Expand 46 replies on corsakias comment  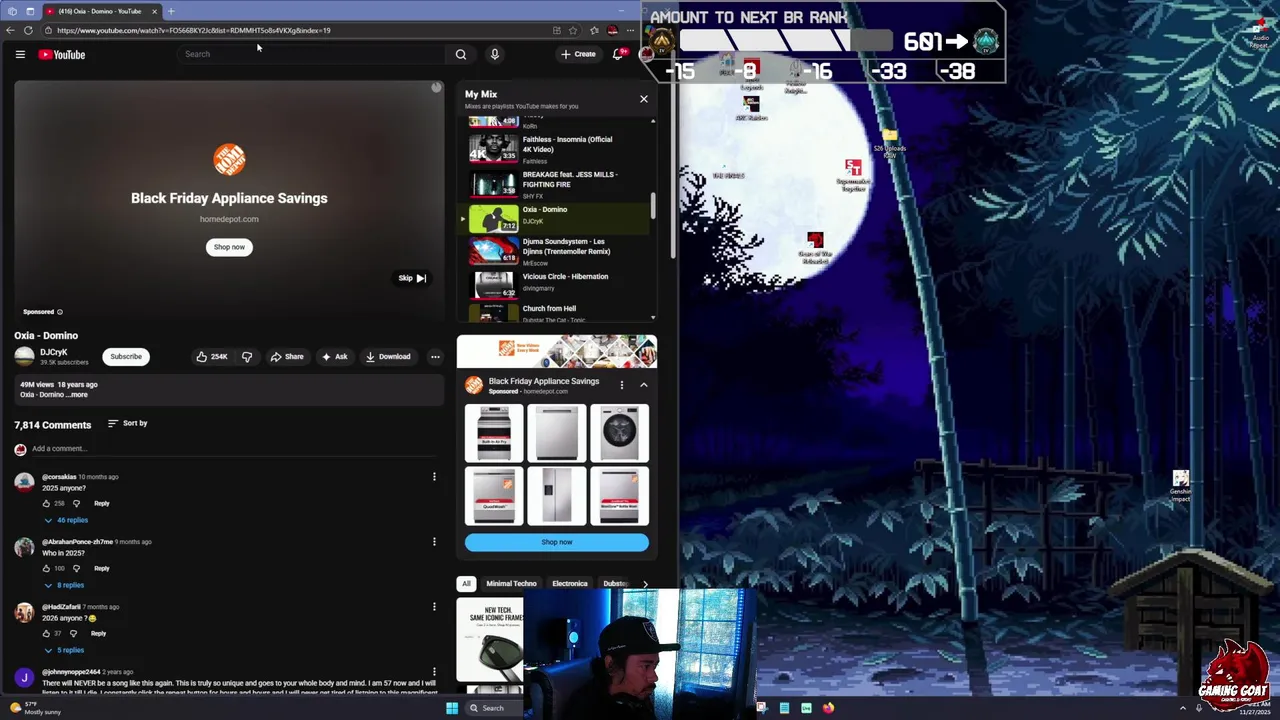(x=66, y=520)
